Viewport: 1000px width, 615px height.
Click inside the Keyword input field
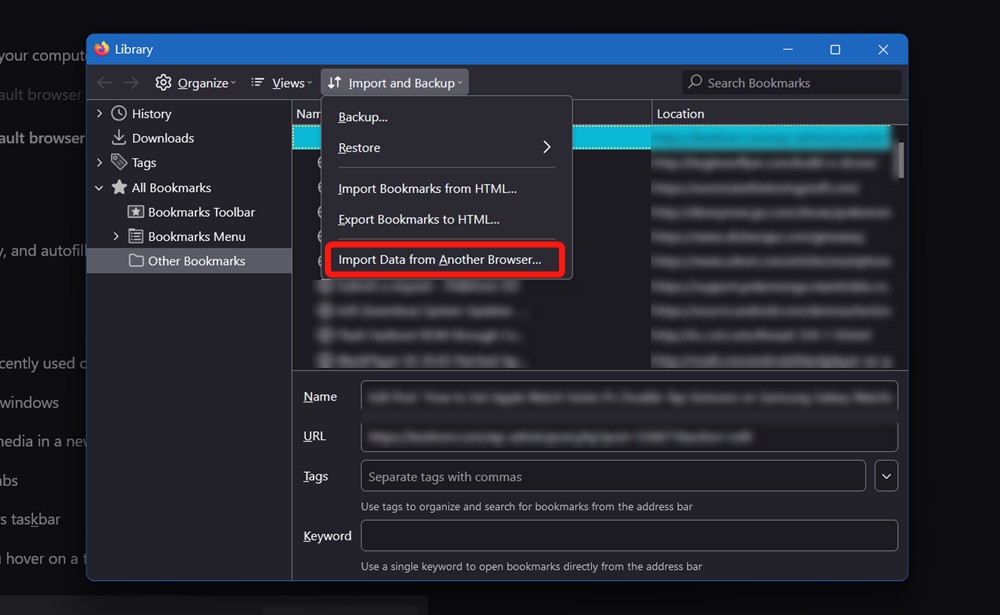pyautogui.click(x=630, y=535)
